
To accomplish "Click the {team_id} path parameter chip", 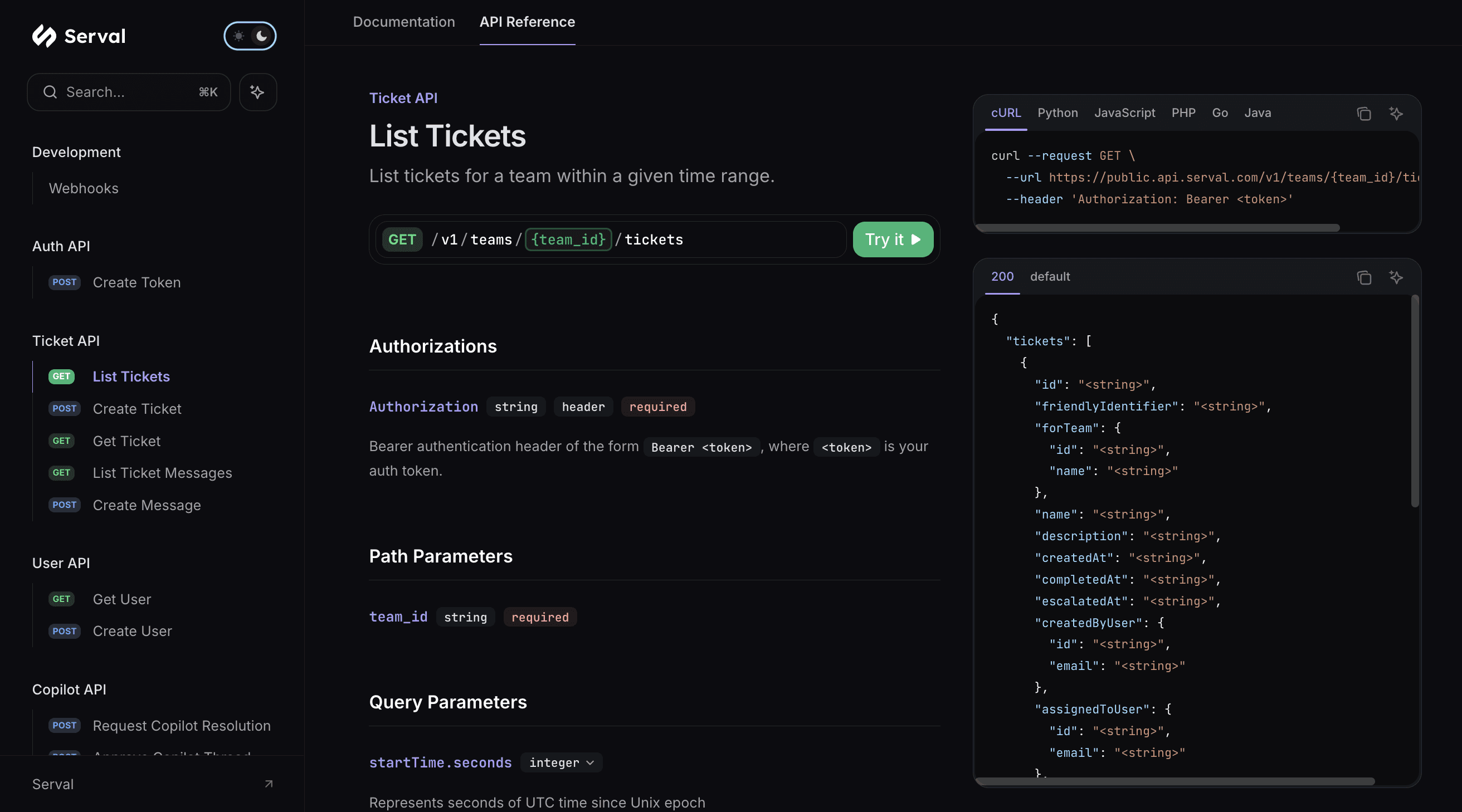I will (x=568, y=239).
